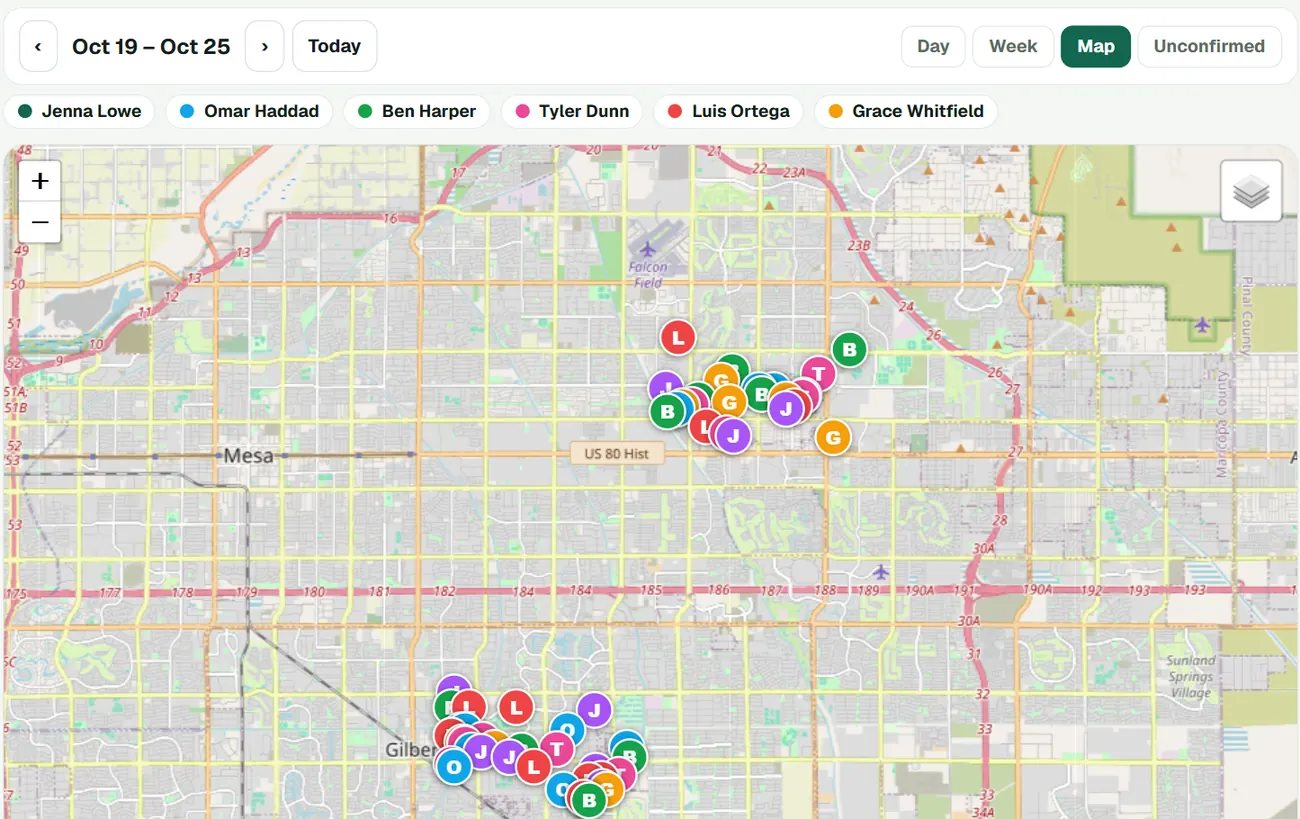Jump to Today
The image size is (1300, 819).
tap(334, 46)
